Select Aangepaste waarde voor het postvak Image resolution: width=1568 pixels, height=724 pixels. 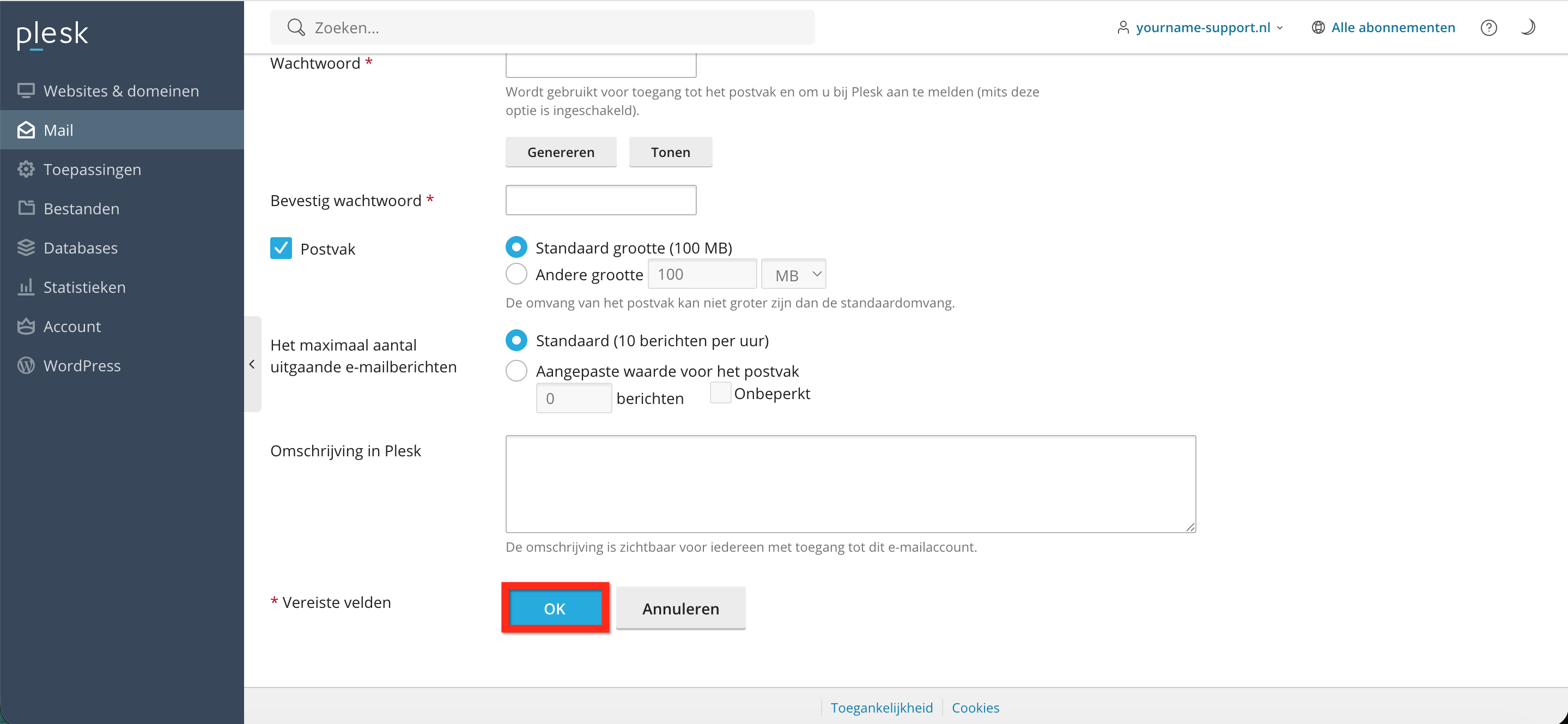click(516, 371)
